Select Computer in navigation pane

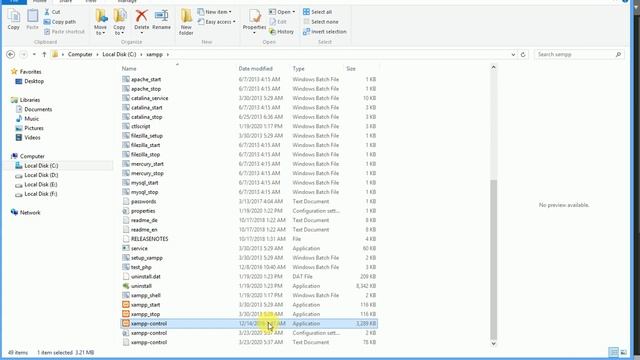click(x=28, y=156)
